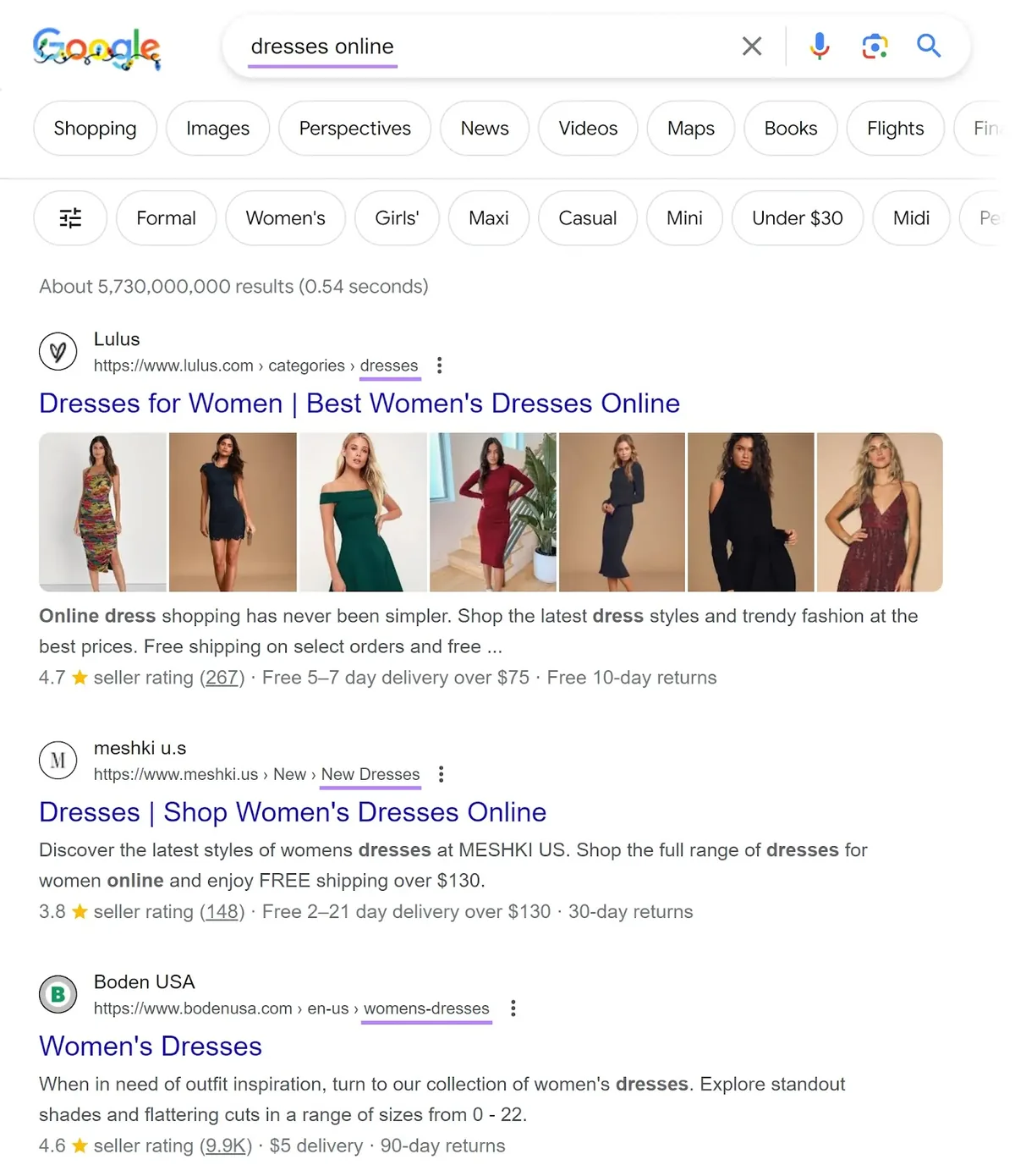Switch to the Images tab

point(217,128)
